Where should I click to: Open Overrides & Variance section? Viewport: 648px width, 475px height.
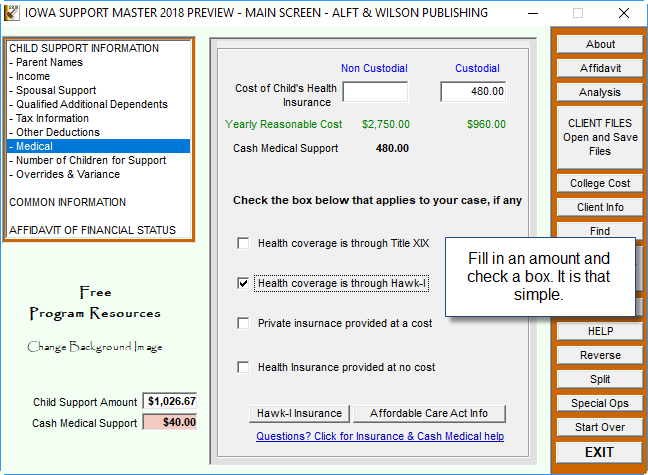click(x=98, y=174)
